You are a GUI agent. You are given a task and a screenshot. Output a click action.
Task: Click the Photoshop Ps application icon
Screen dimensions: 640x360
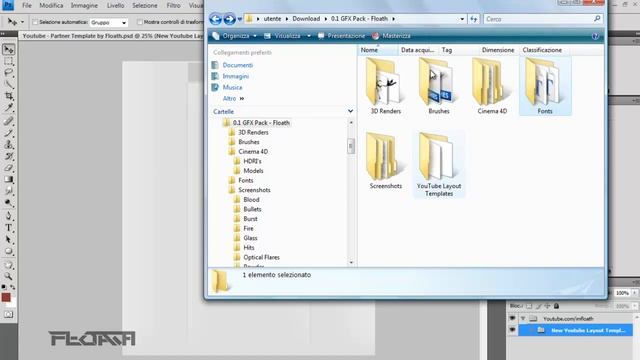(8, 5)
